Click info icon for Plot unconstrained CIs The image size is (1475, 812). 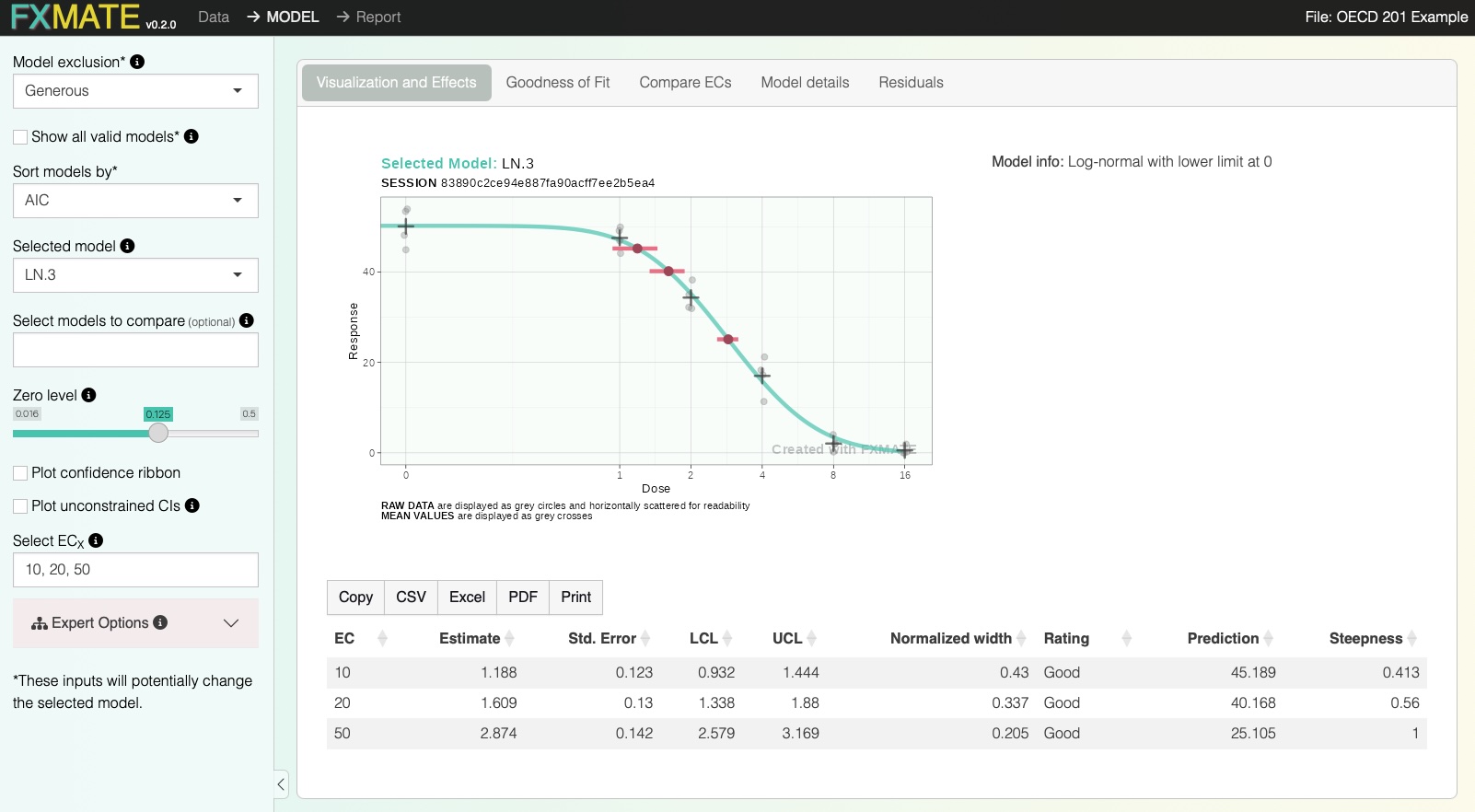click(192, 505)
